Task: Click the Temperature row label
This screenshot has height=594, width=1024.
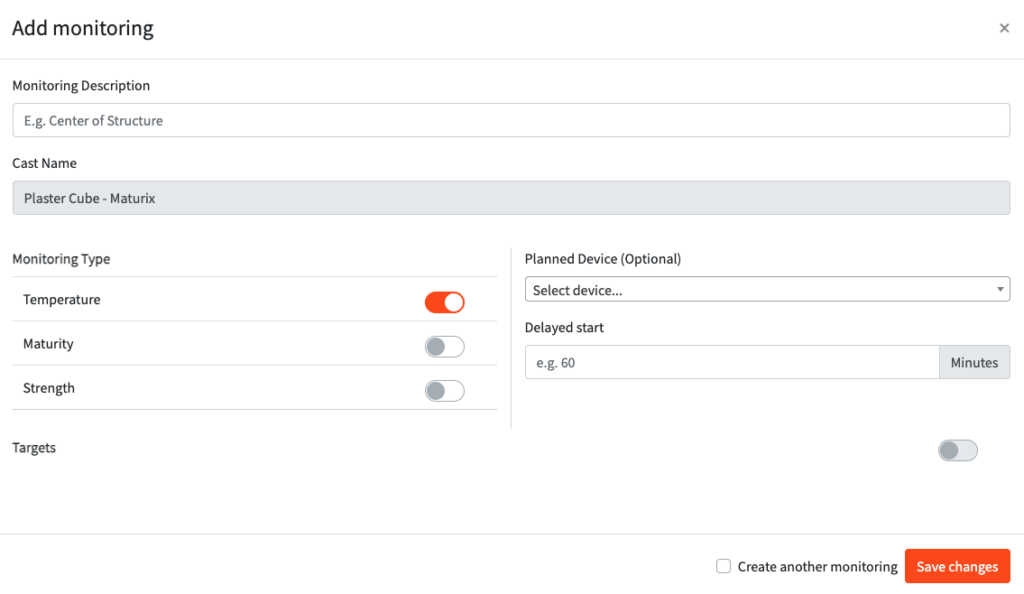Action: click(62, 300)
